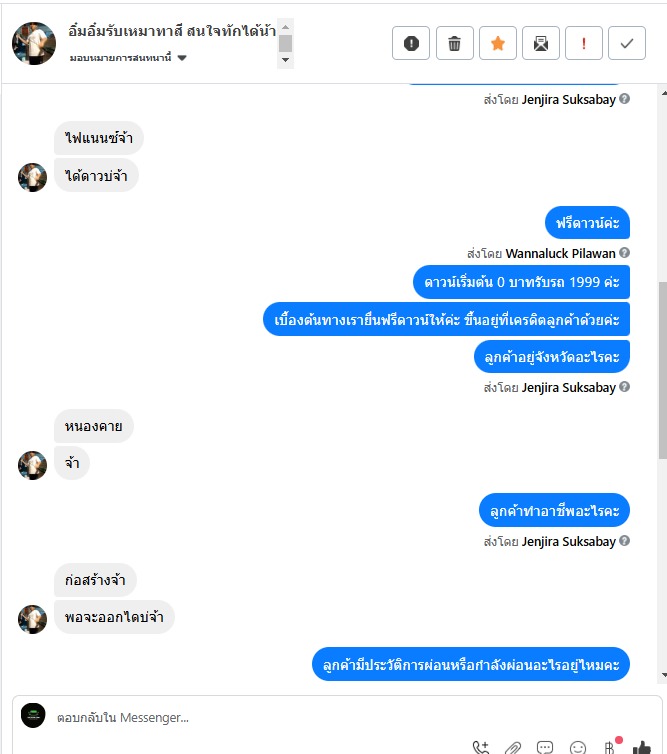Click the phone call request icon
667x754 pixels.
point(480,747)
